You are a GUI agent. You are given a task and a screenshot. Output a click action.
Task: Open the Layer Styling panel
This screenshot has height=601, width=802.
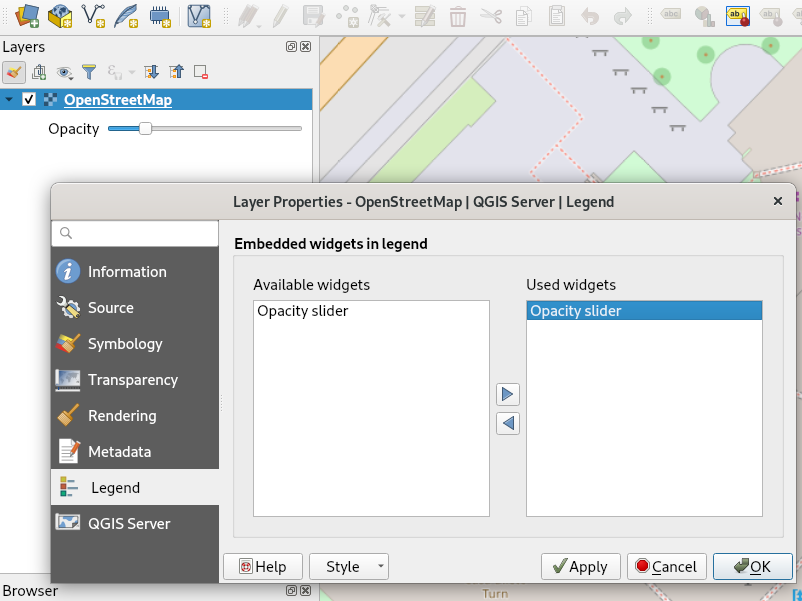click(14, 73)
